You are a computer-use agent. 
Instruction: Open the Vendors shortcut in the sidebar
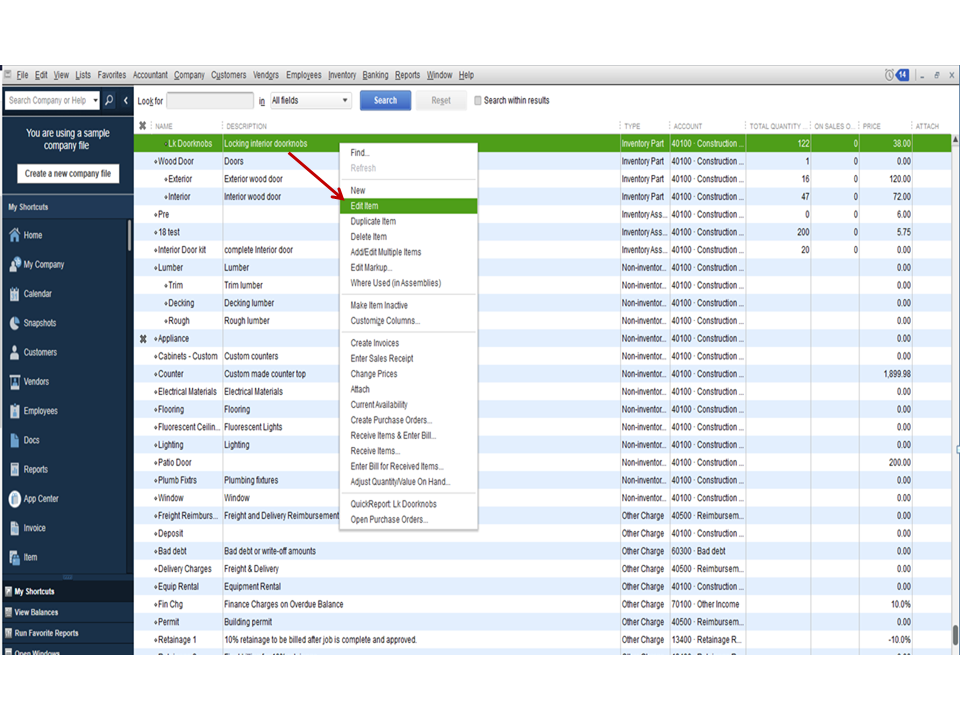tap(29, 381)
